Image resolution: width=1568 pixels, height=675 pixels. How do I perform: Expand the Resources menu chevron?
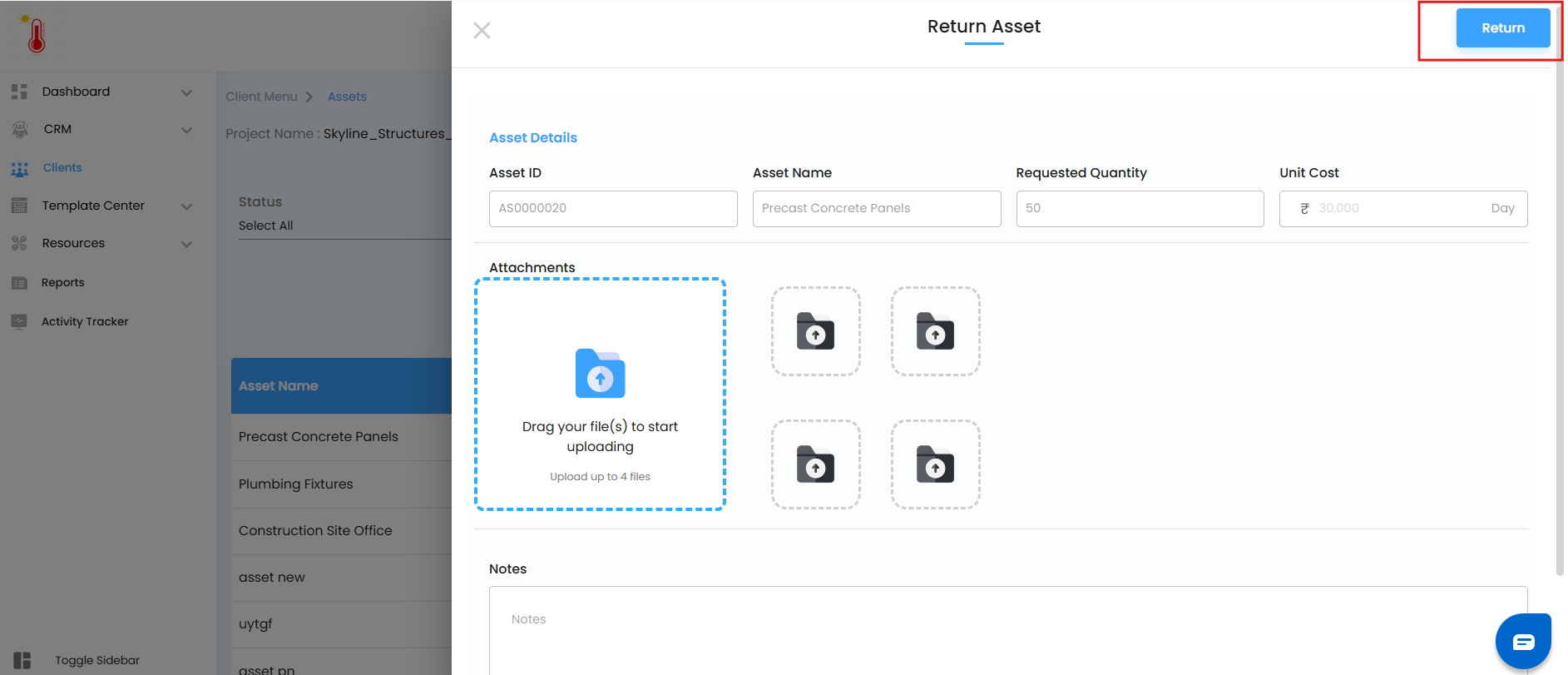(x=186, y=244)
